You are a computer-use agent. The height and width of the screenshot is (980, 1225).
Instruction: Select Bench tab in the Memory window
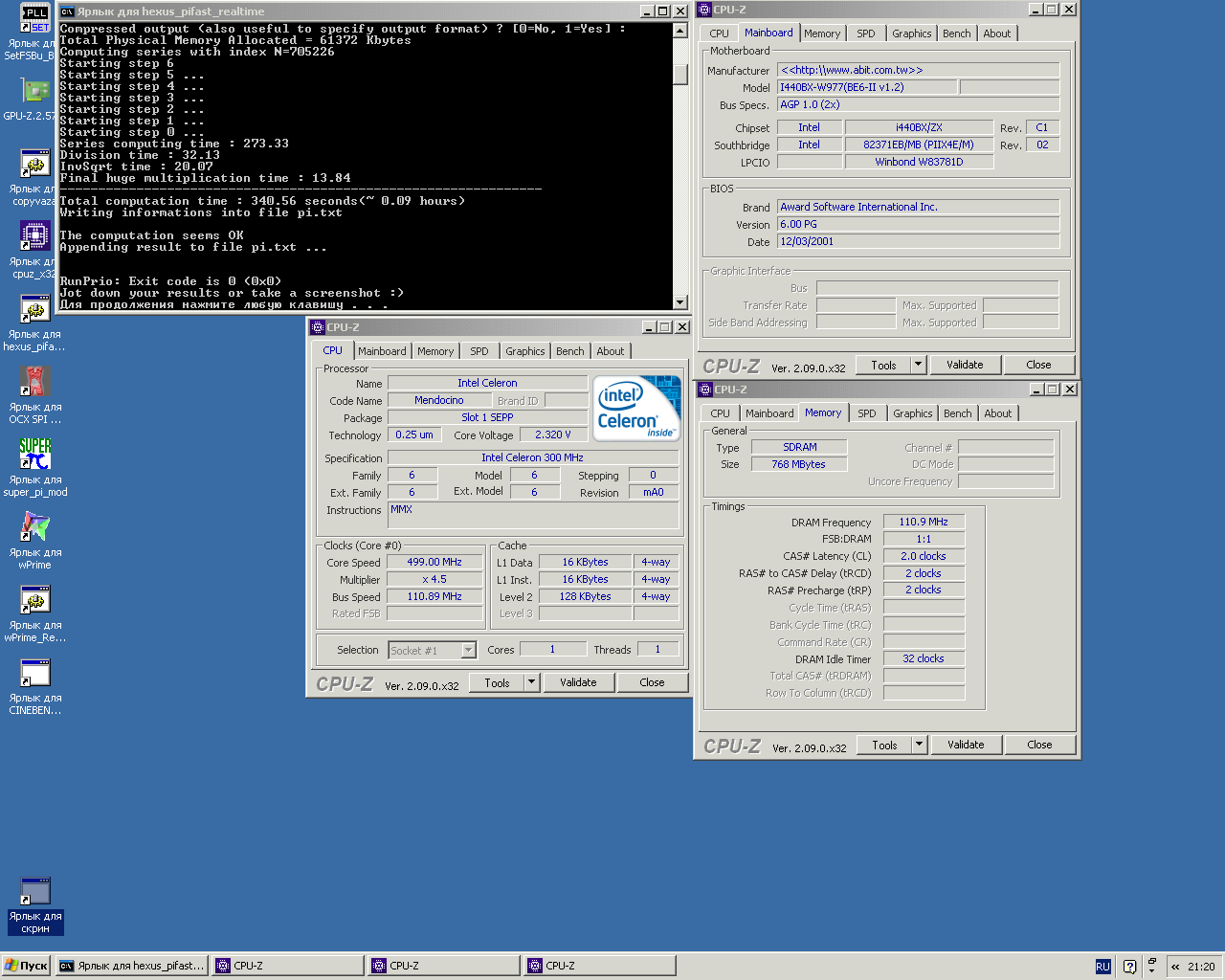[958, 413]
